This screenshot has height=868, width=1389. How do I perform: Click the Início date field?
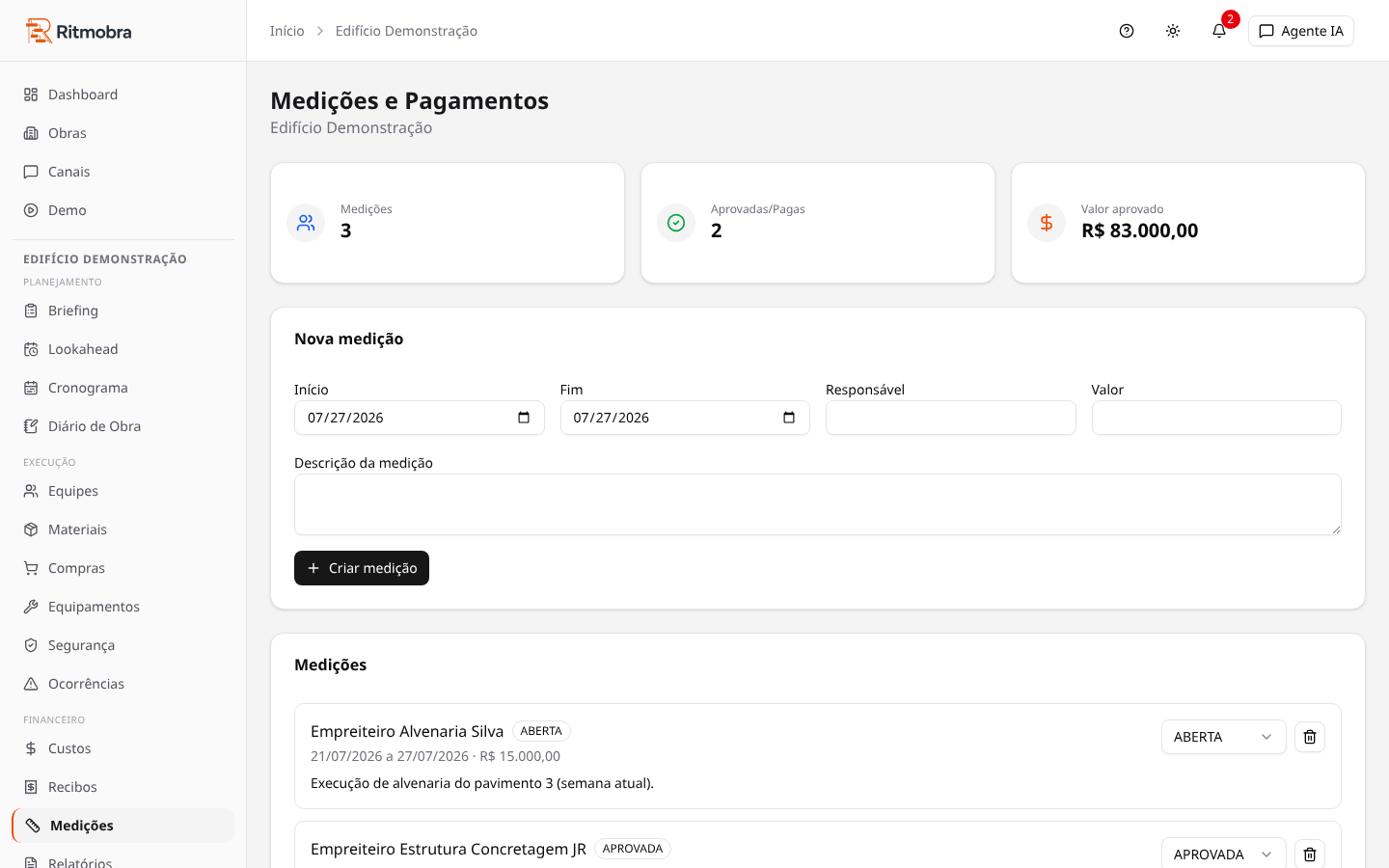[420, 418]
